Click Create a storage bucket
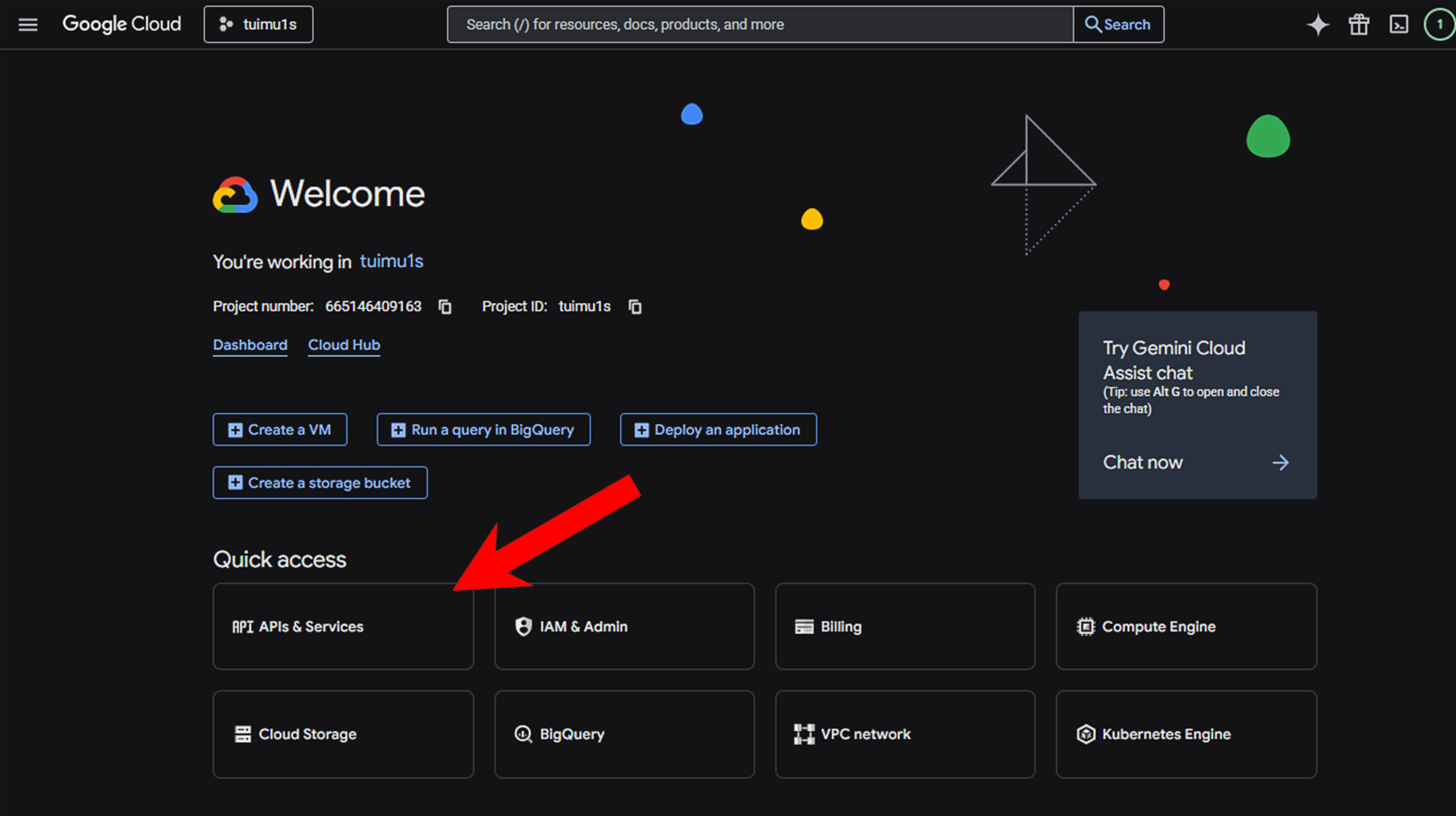Screen dimensions: 1456x816 [x=320, y=483]
